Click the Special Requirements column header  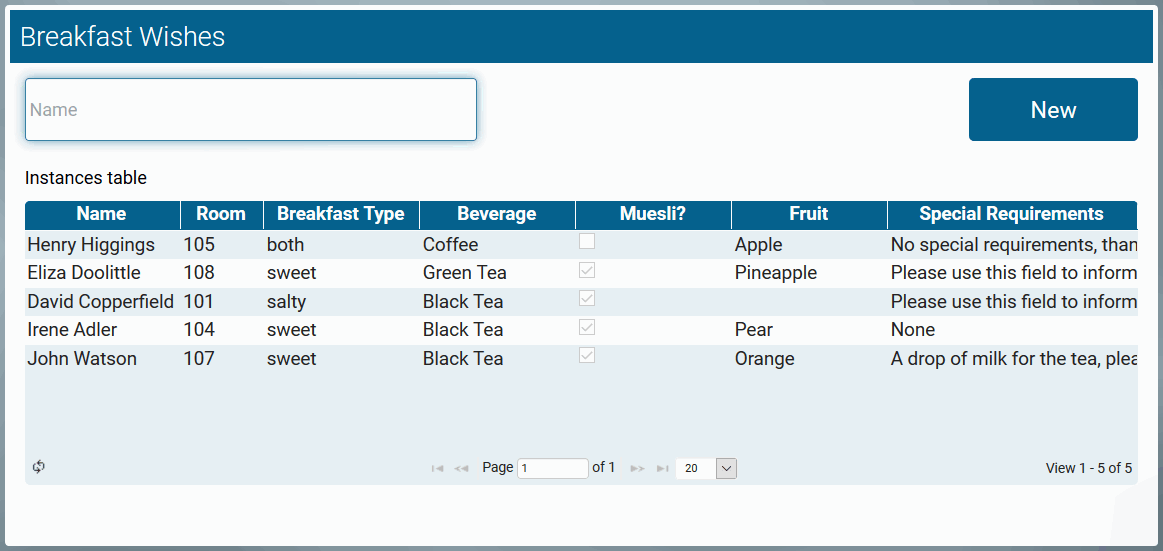(1011, 214)
